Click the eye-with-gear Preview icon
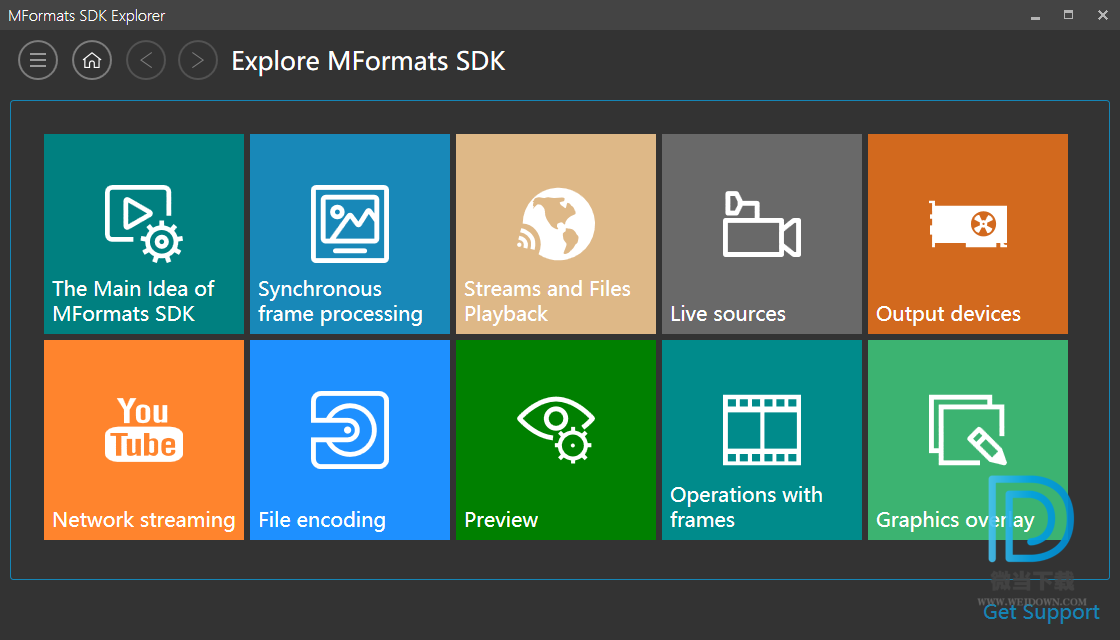The image size is (1120, 640). click(556, 429)
